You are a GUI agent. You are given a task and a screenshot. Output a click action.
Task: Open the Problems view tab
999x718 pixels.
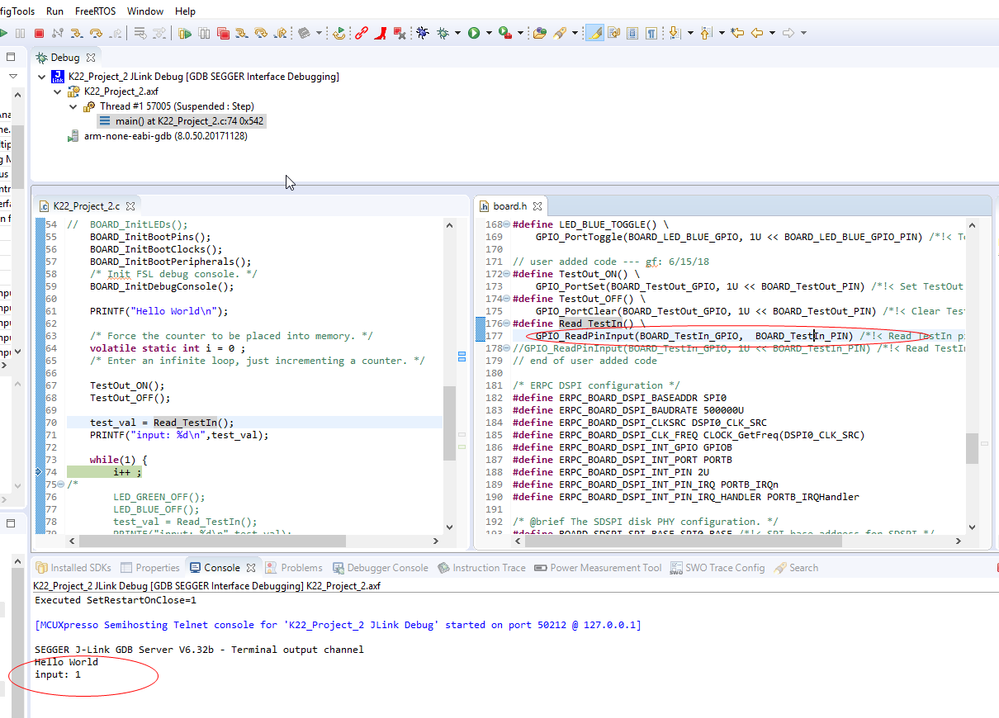[x=301, y=568]
